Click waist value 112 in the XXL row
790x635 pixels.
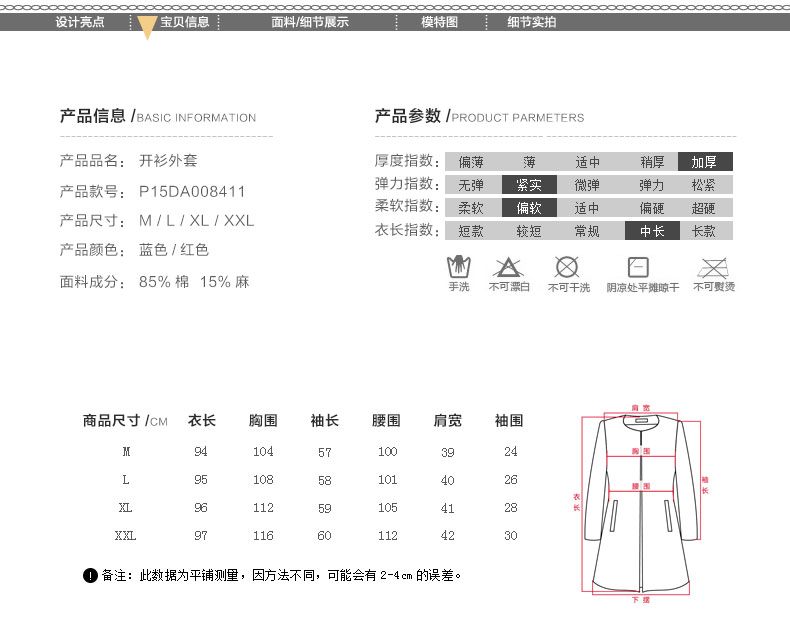pos(387,535)
